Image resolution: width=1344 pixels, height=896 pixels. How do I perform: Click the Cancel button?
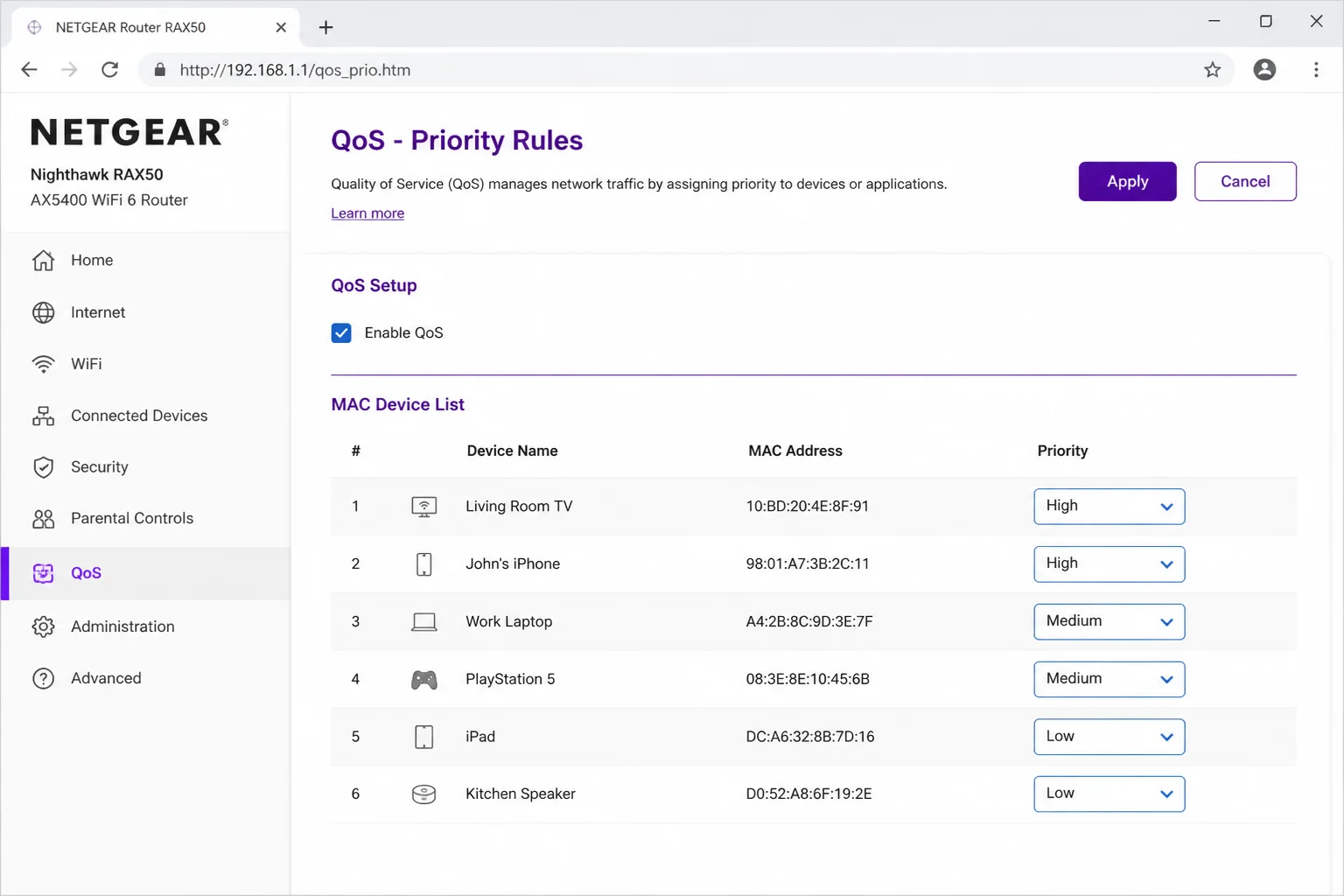click(1245, 181)
